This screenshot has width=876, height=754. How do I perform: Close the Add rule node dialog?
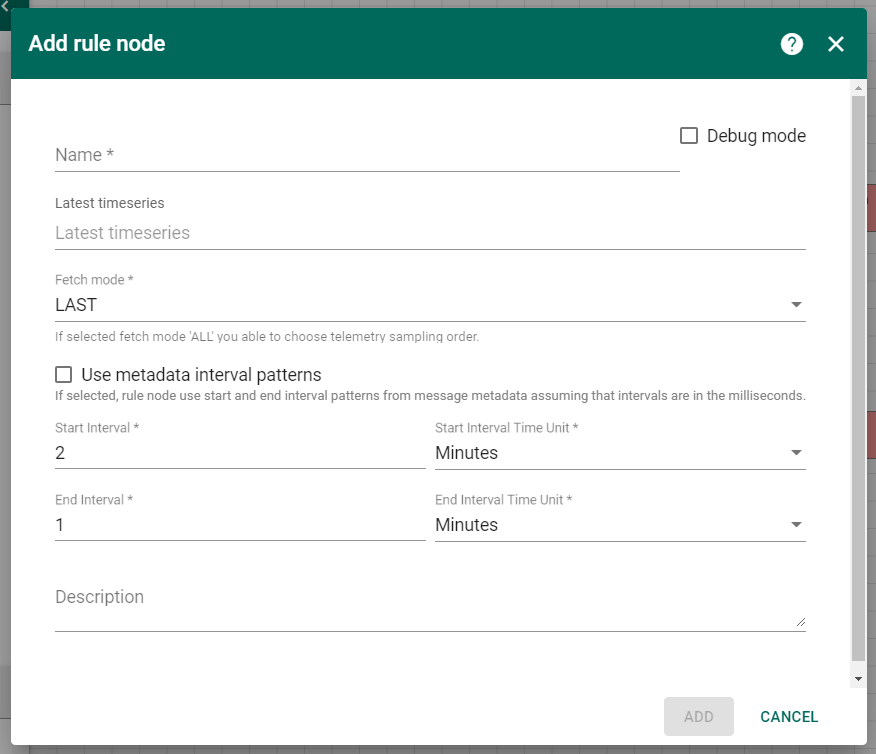click(836, 44)
